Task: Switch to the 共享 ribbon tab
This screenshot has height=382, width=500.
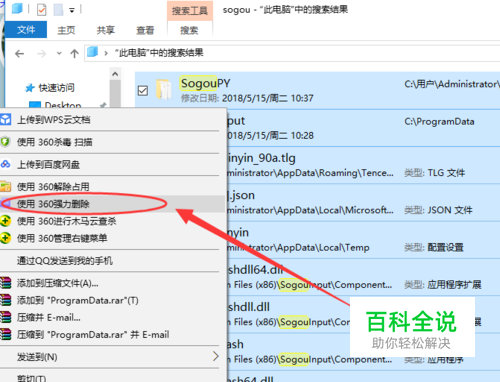Action: [x=106, y=30]
